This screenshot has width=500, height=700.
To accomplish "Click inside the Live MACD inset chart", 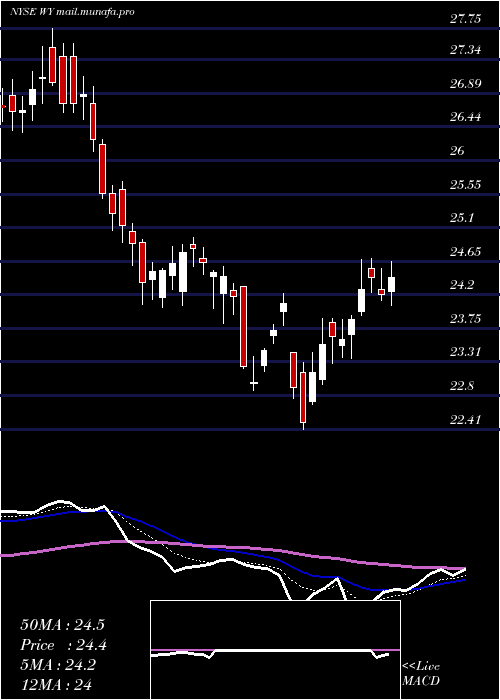I will (x=275, y=650).
